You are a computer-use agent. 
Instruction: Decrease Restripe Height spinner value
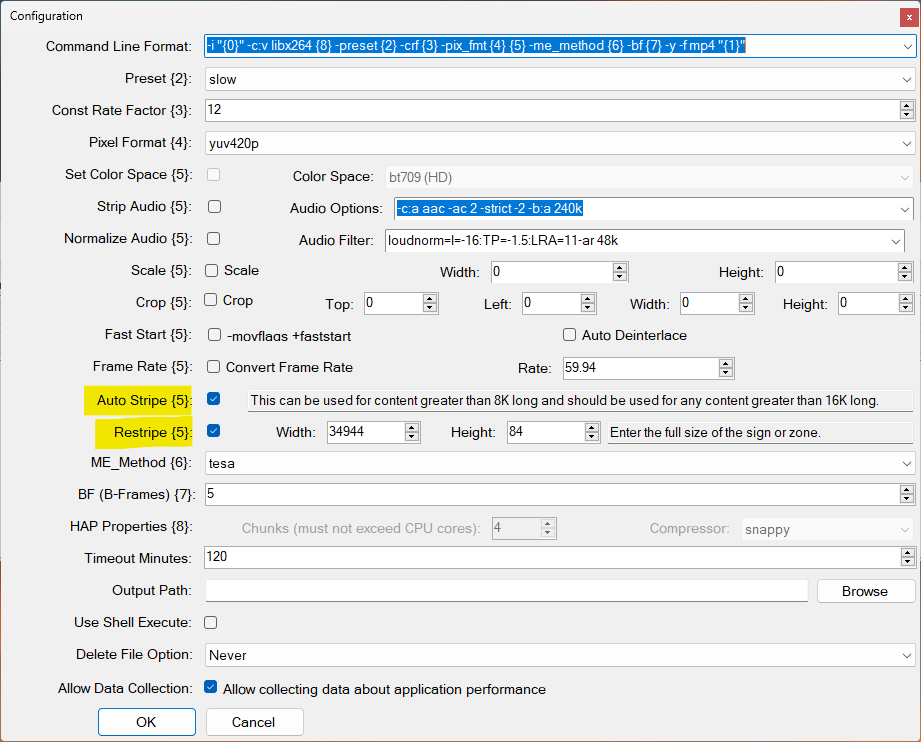[592, 437]
